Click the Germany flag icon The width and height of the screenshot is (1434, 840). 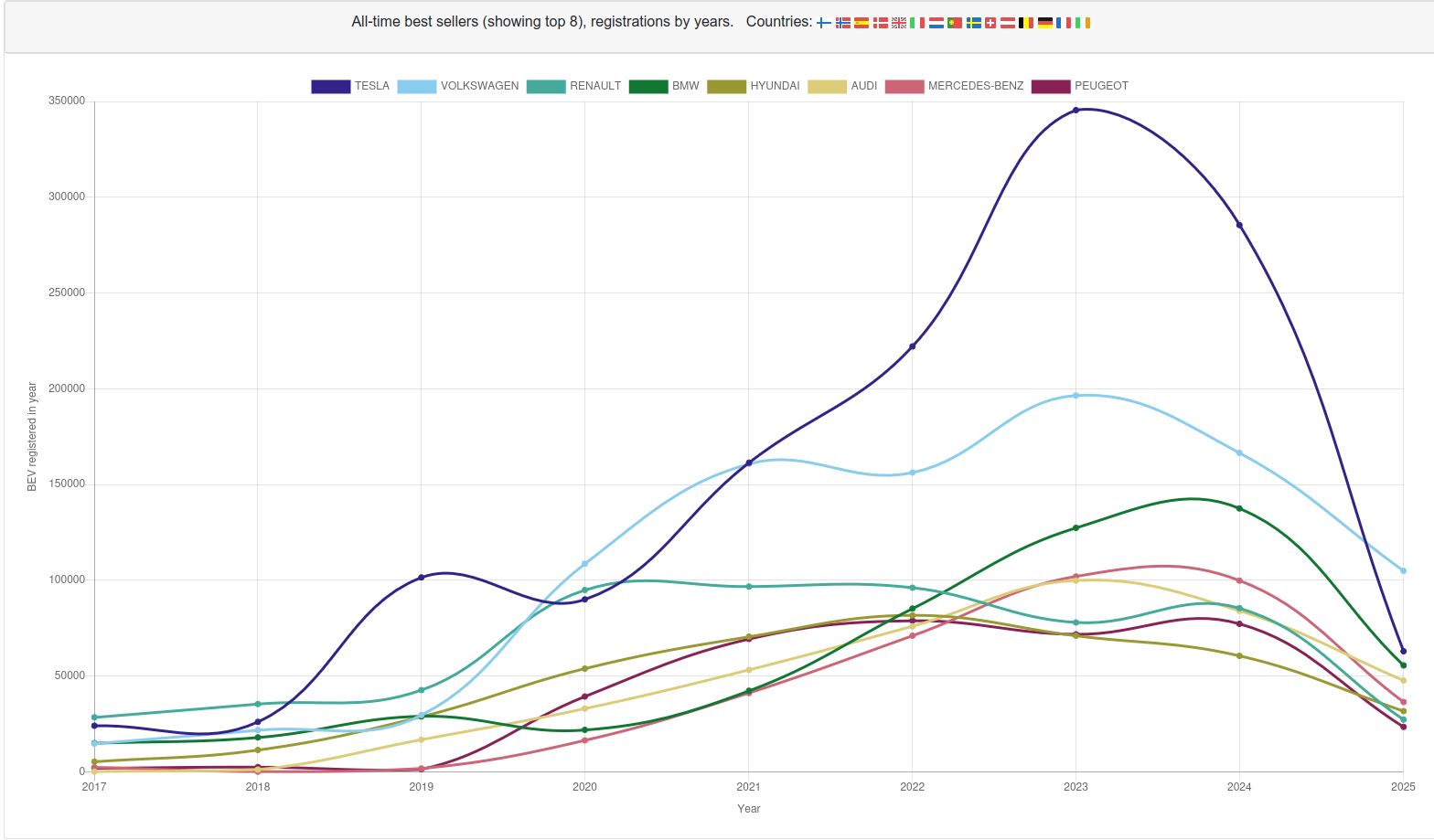[1045, 23]
